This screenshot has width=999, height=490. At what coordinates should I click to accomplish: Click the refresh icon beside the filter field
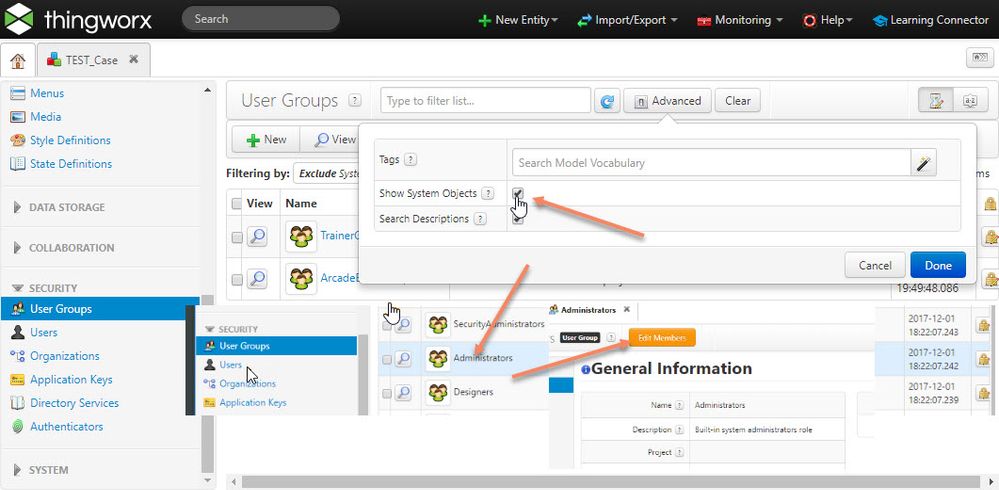pyautogui.click(x=607, y=101)
